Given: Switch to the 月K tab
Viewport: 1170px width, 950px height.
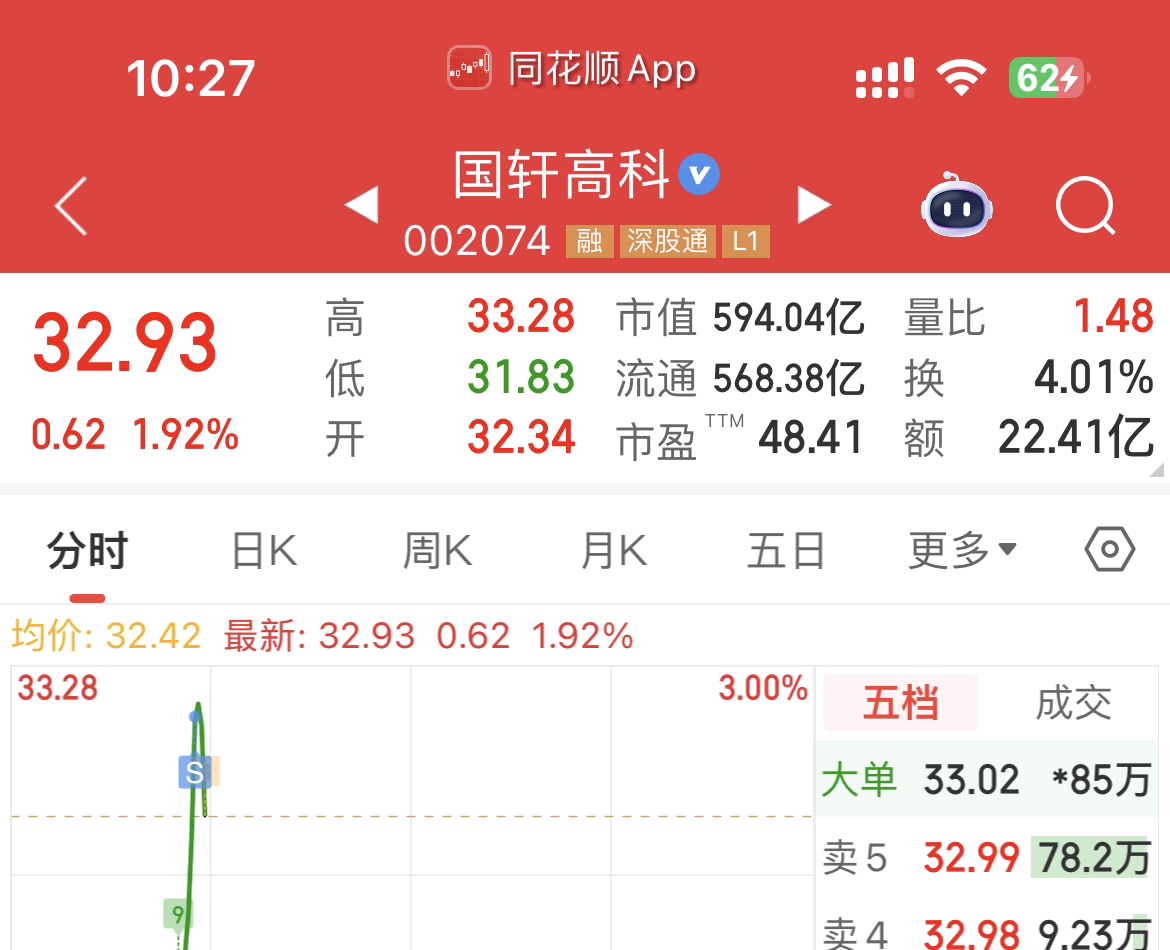Looking at the screenshot, I should [613, 550].
